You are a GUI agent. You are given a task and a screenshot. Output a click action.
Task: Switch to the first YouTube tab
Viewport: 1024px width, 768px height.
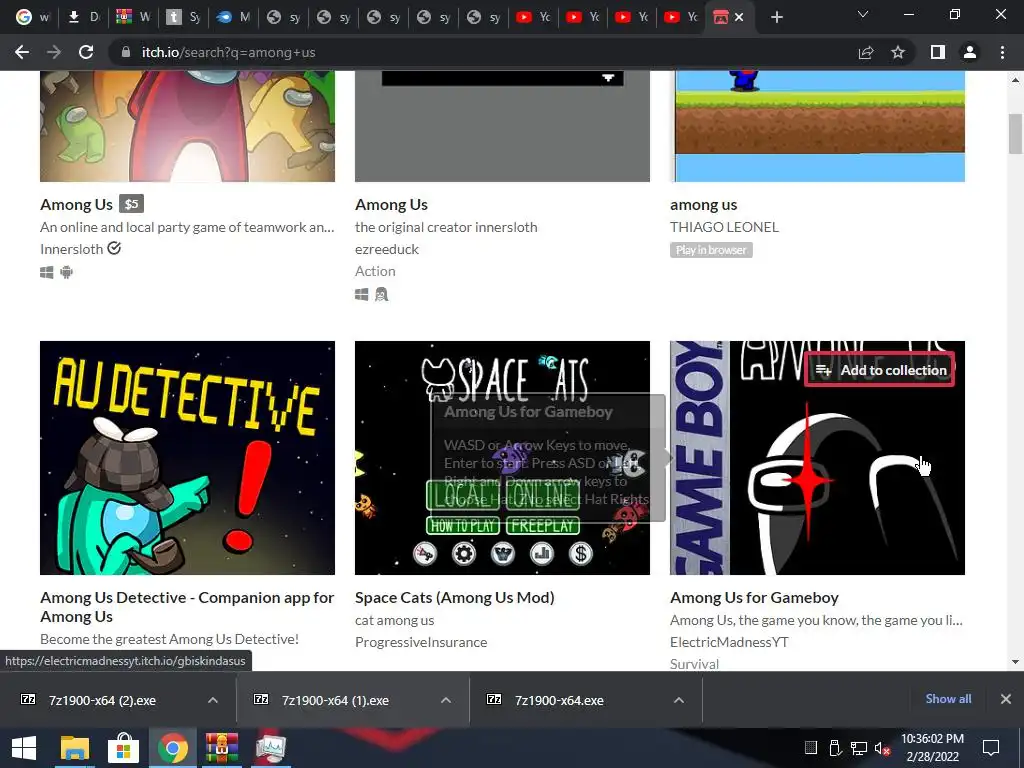pos(534,17)
